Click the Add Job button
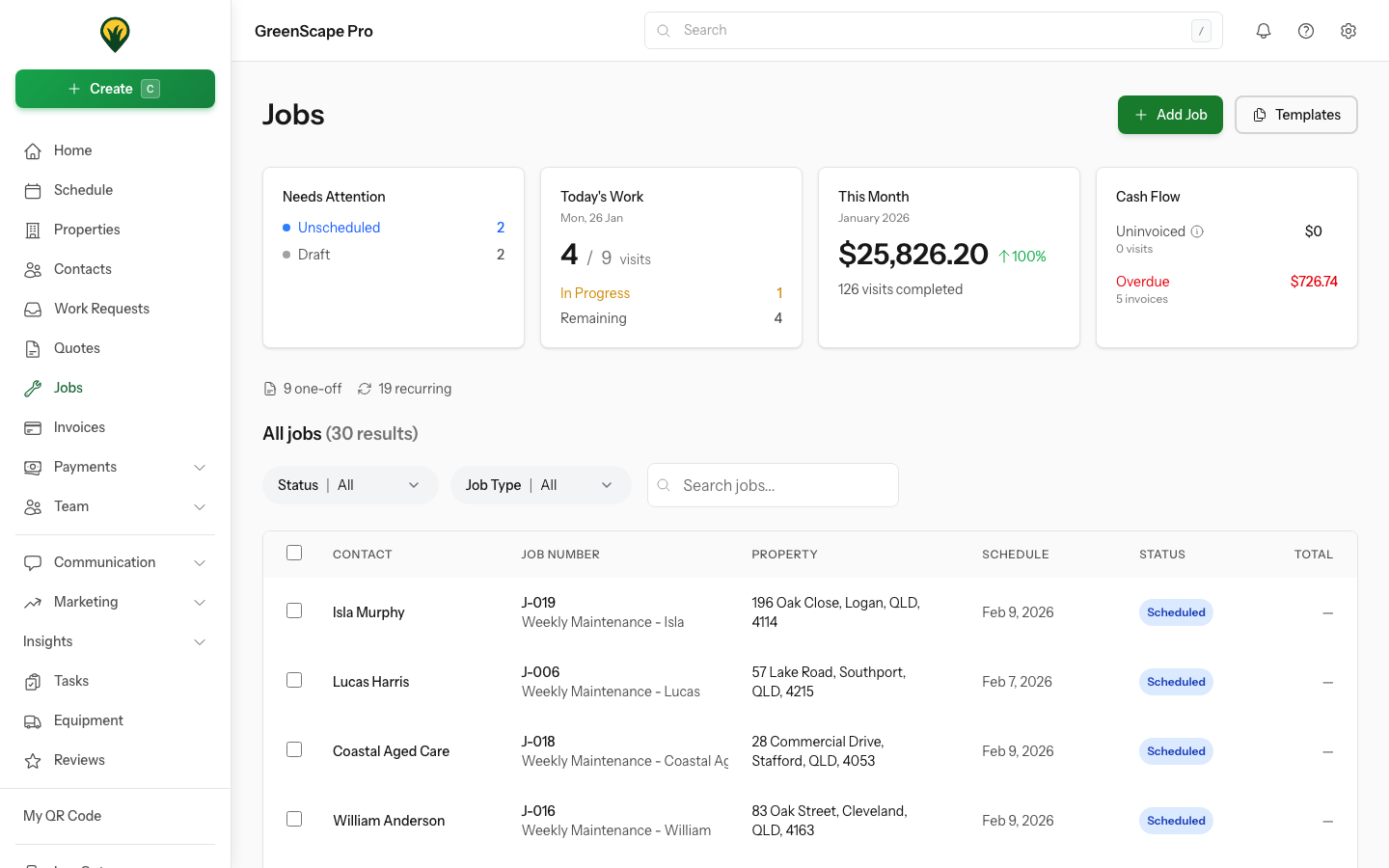The height and width of the screenshot is (868, 1389). coord(1170,114)
